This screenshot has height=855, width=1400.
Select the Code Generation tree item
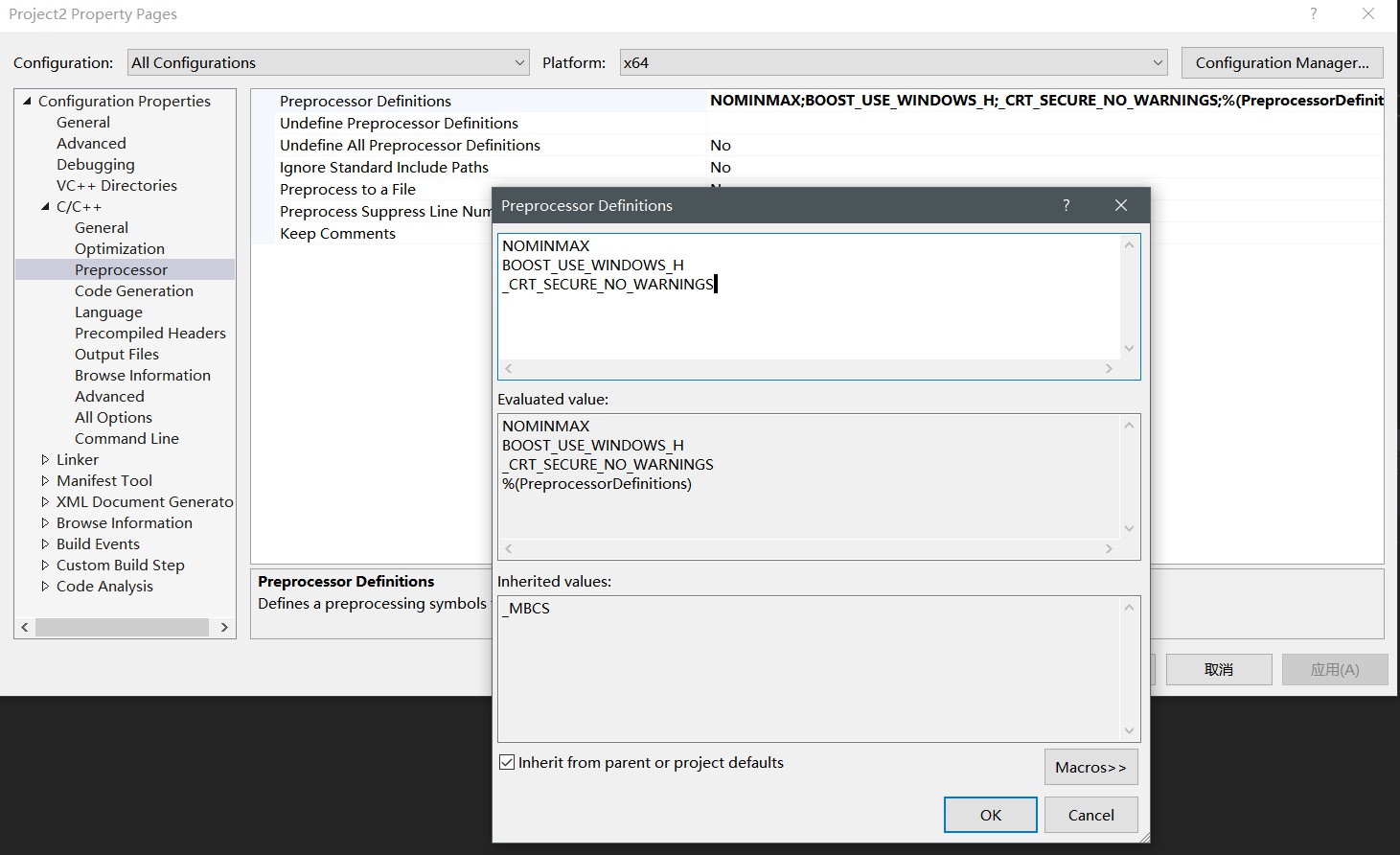tap(133, 290)
